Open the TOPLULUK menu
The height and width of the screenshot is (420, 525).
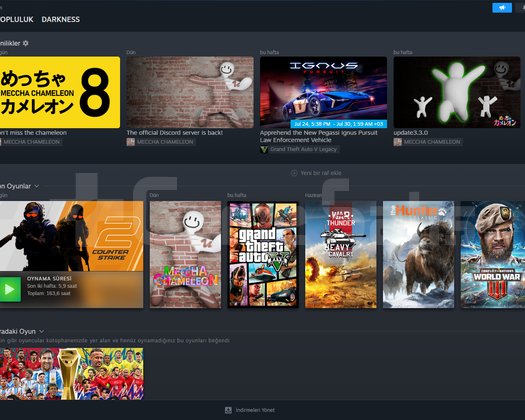point(16,19)
